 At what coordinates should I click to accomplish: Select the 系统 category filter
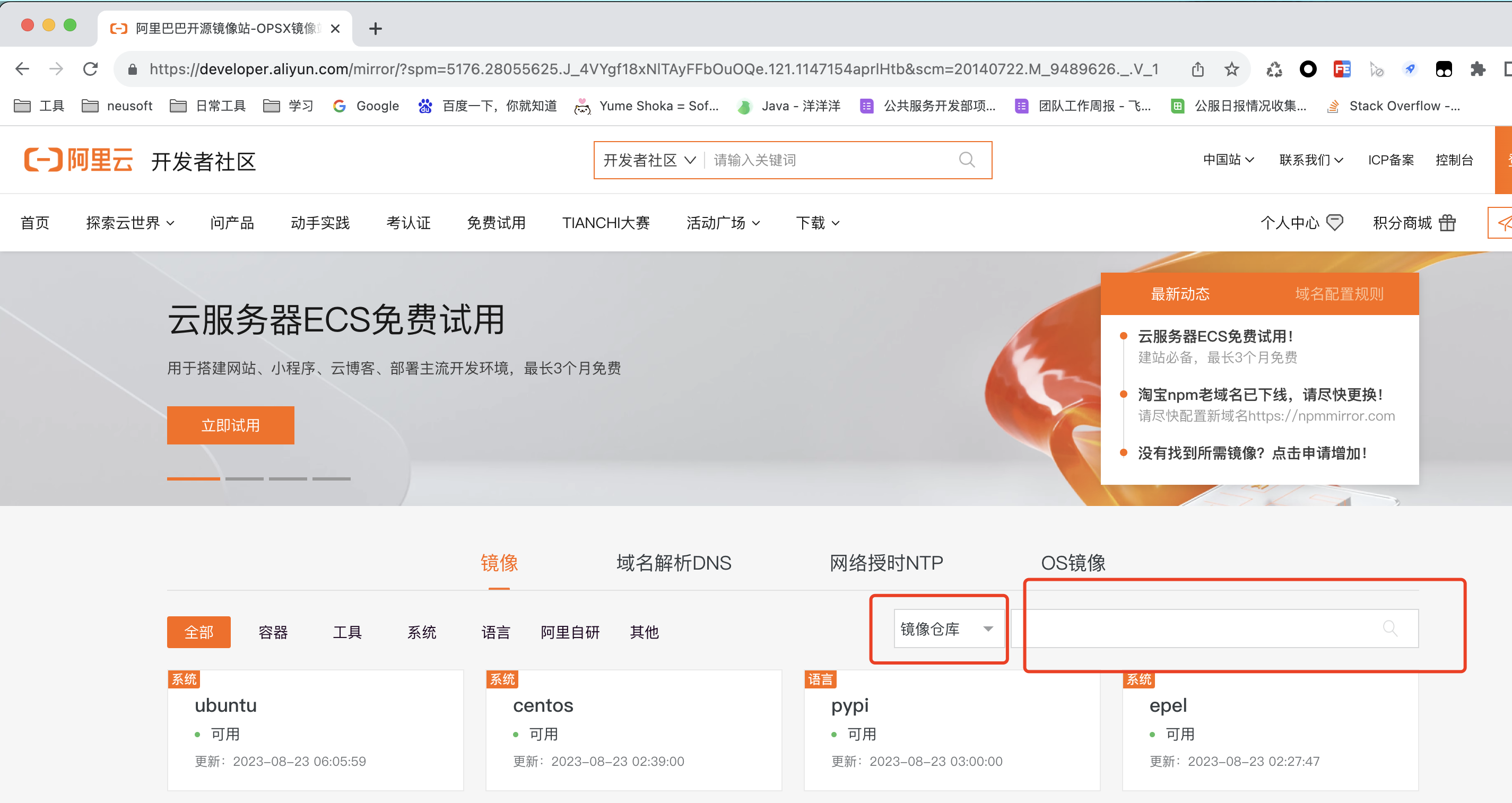[x=421, y=632]
